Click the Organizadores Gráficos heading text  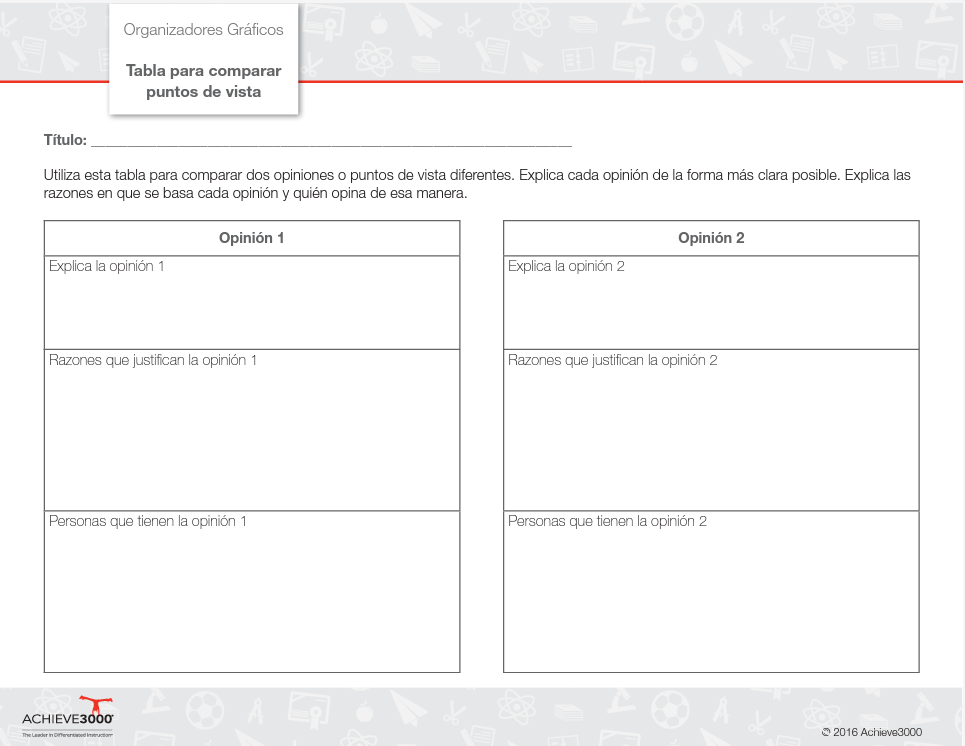203,30
